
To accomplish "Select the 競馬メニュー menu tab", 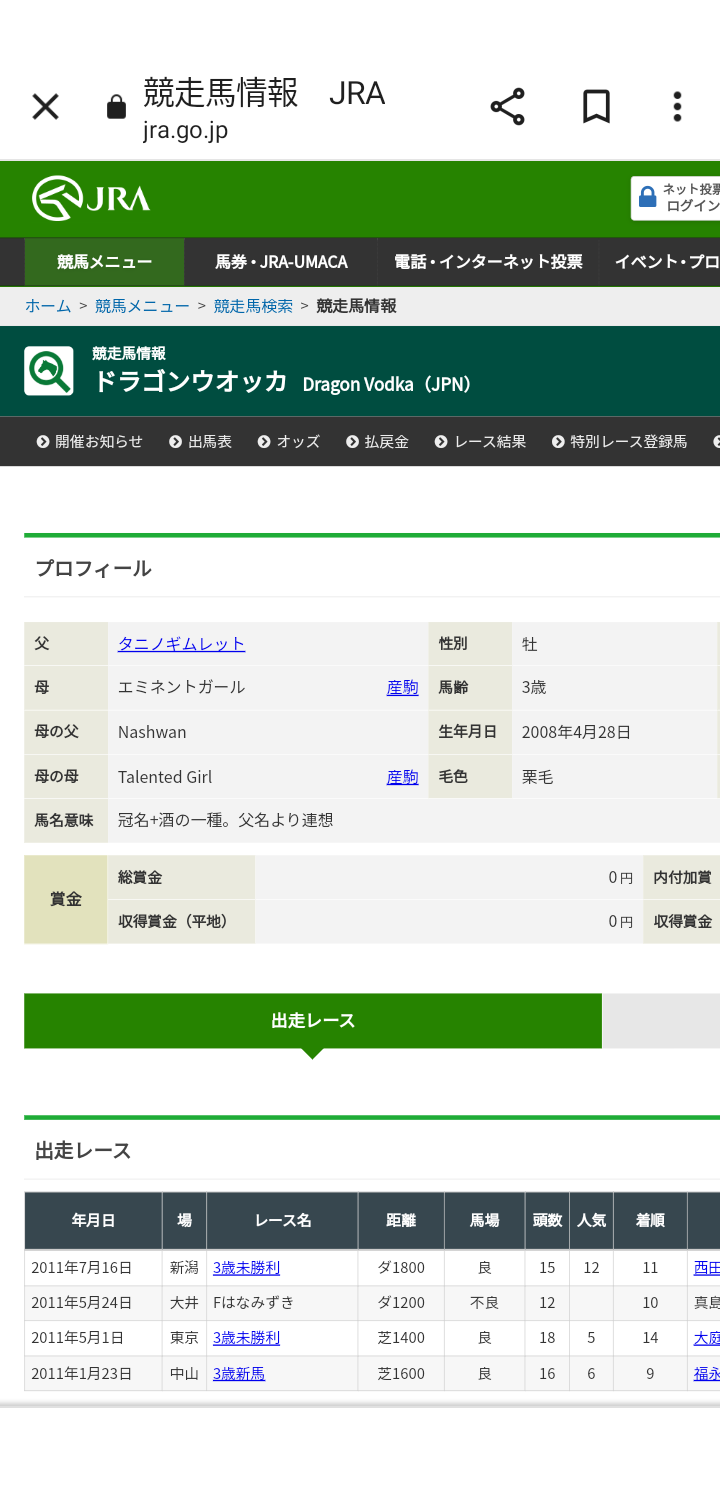I will [x=104, y=262].
